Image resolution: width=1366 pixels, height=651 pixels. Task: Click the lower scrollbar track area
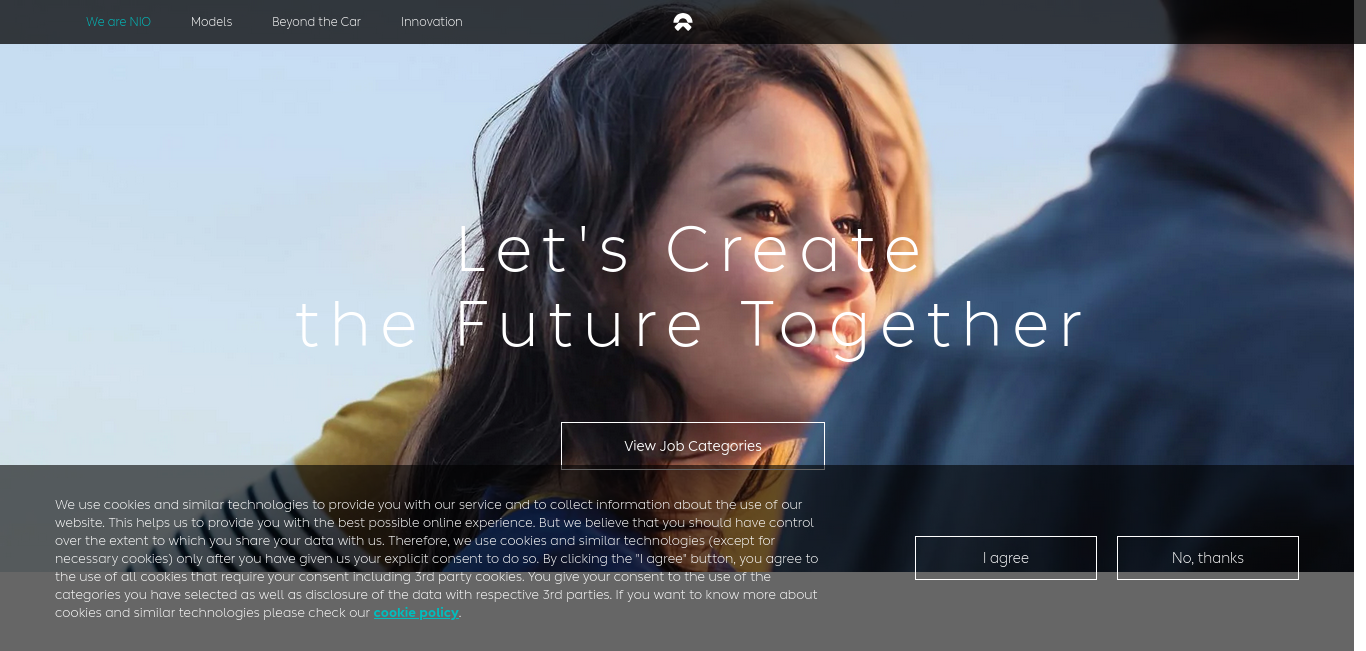point(1360,400)
